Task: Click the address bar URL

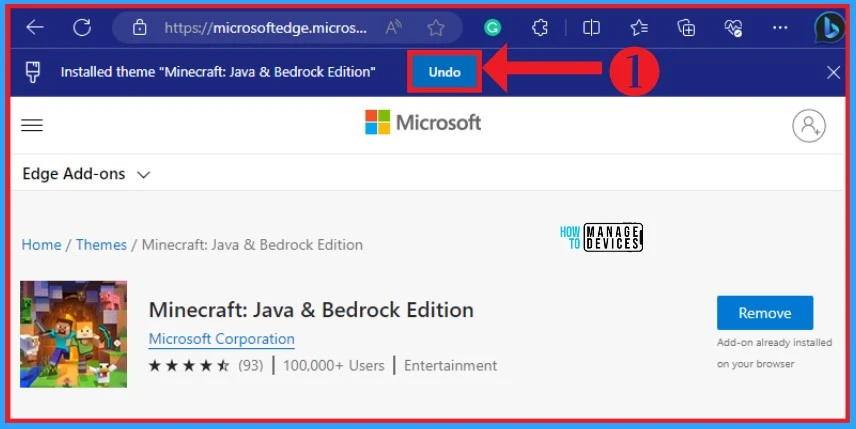Action: point(265,27)
